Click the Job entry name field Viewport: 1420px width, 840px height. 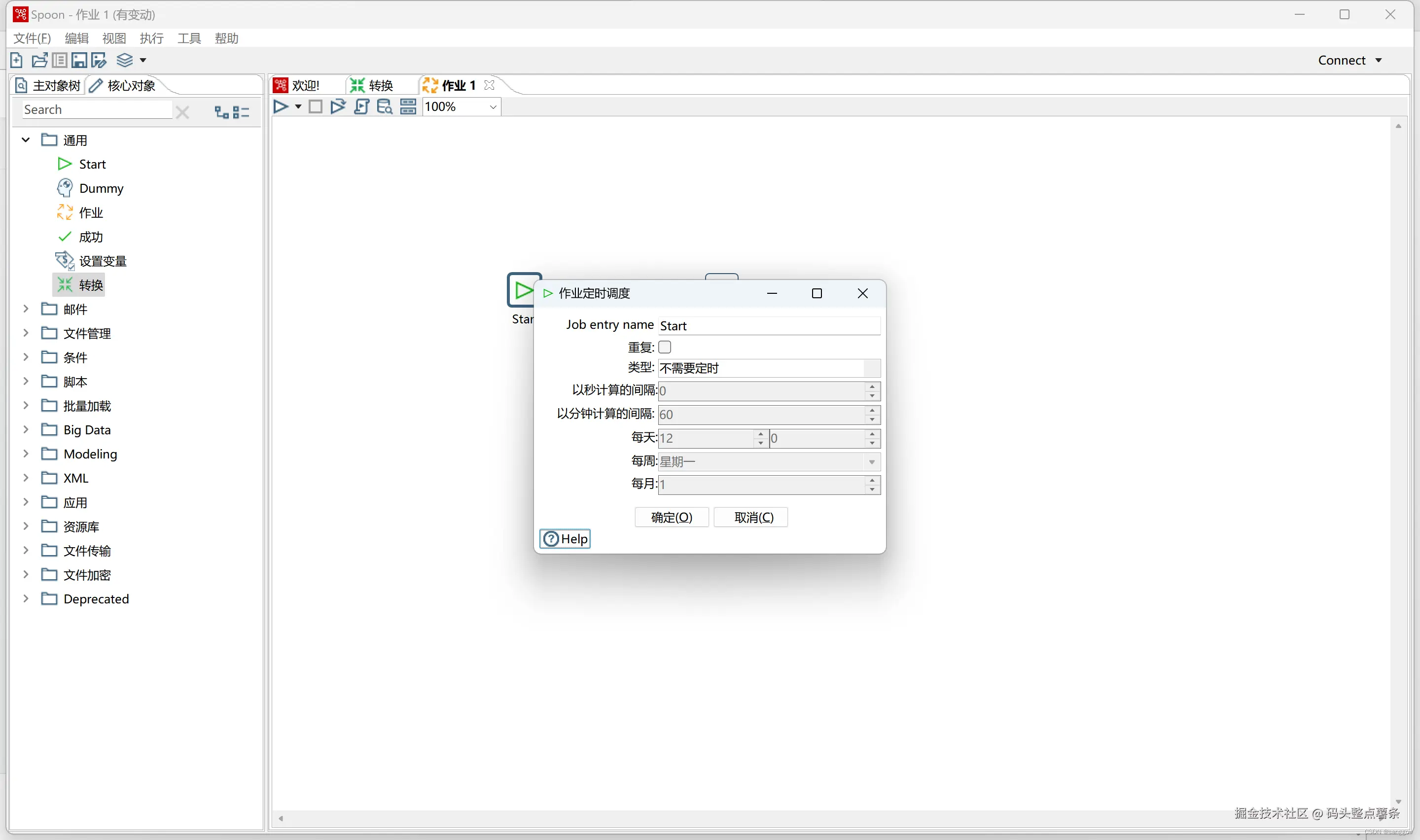tap(769, 325)
